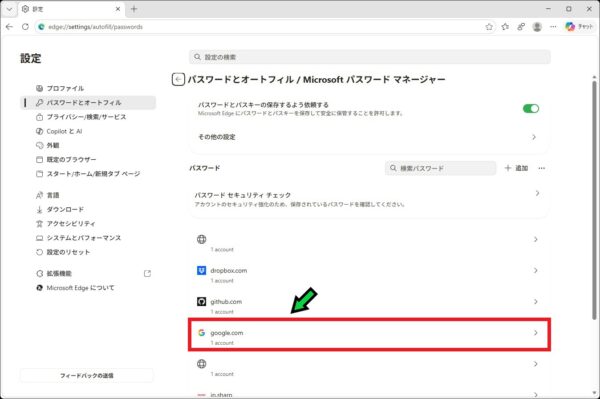Open the github.com password entry

click(368, 306)
